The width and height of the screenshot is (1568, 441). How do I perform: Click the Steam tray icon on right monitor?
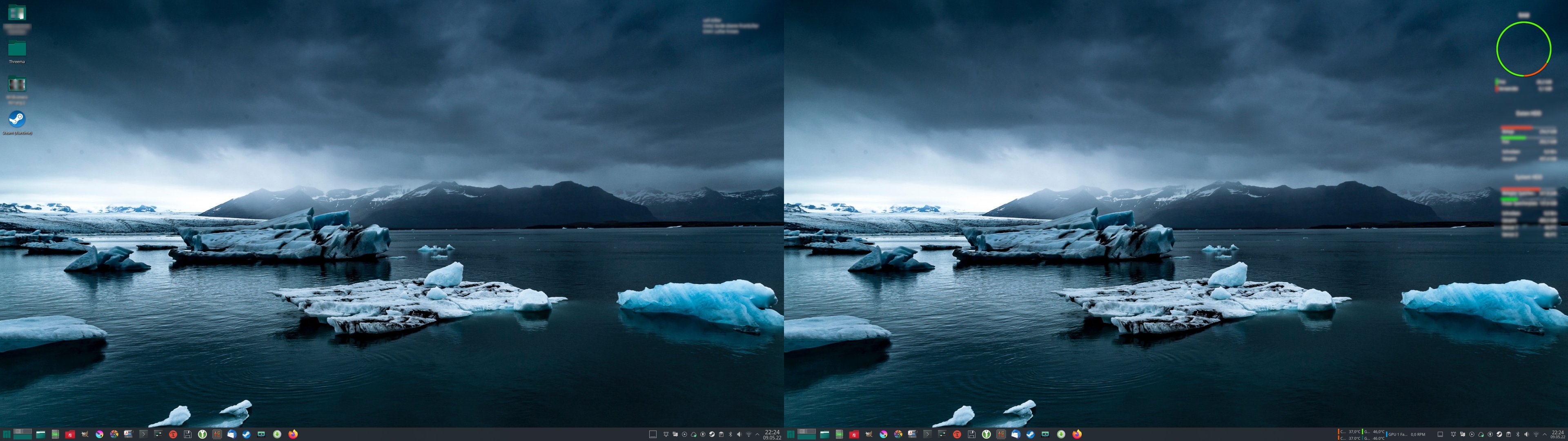[1499, 434]
